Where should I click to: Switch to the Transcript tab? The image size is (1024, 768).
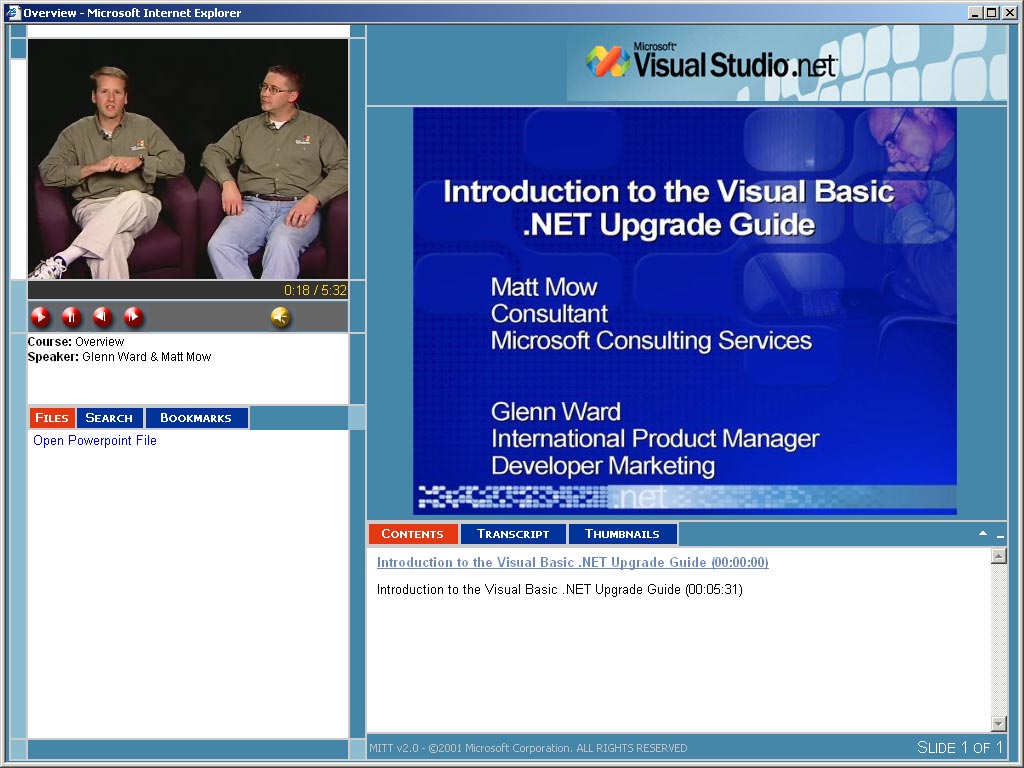[513, 534]
